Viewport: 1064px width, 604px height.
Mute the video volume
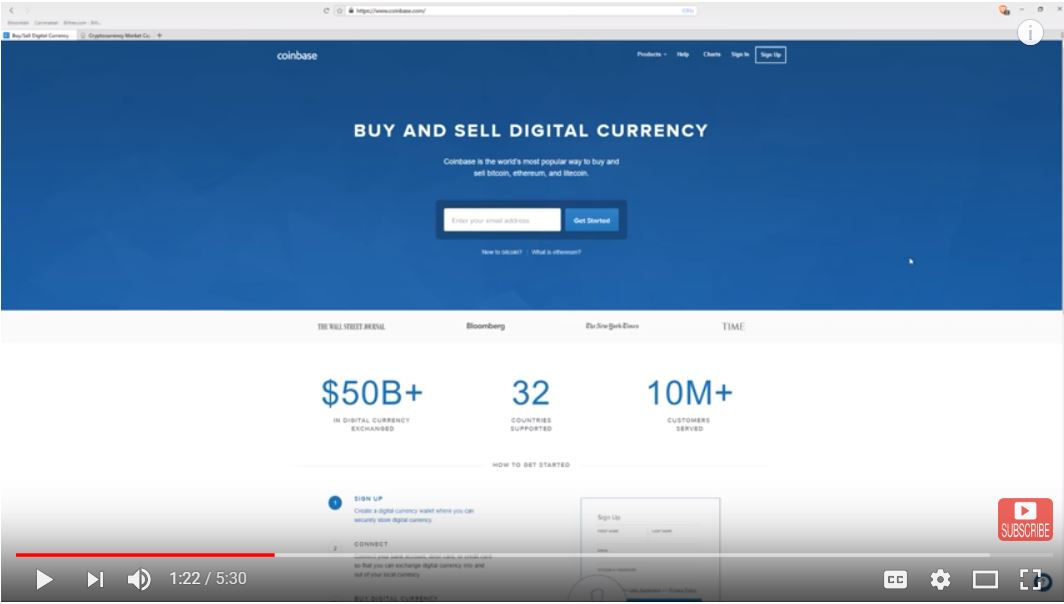(139, 580)
